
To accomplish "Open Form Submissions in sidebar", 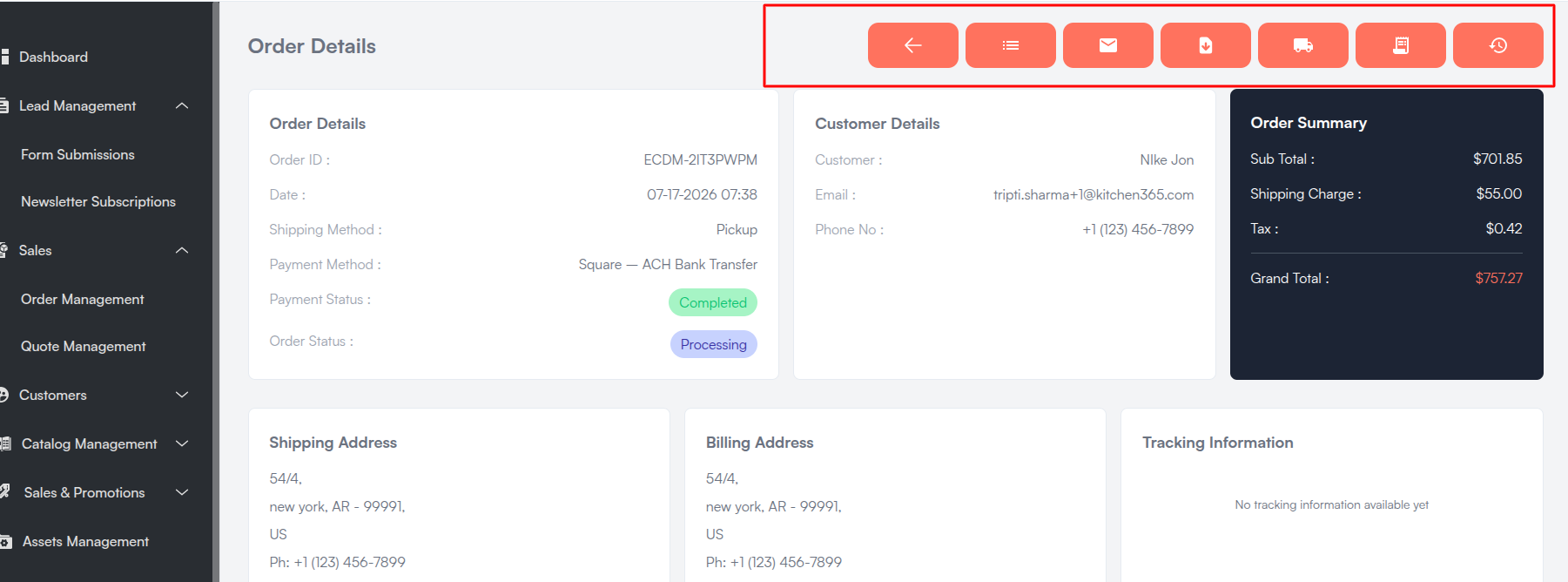I will tap(77, 154).
